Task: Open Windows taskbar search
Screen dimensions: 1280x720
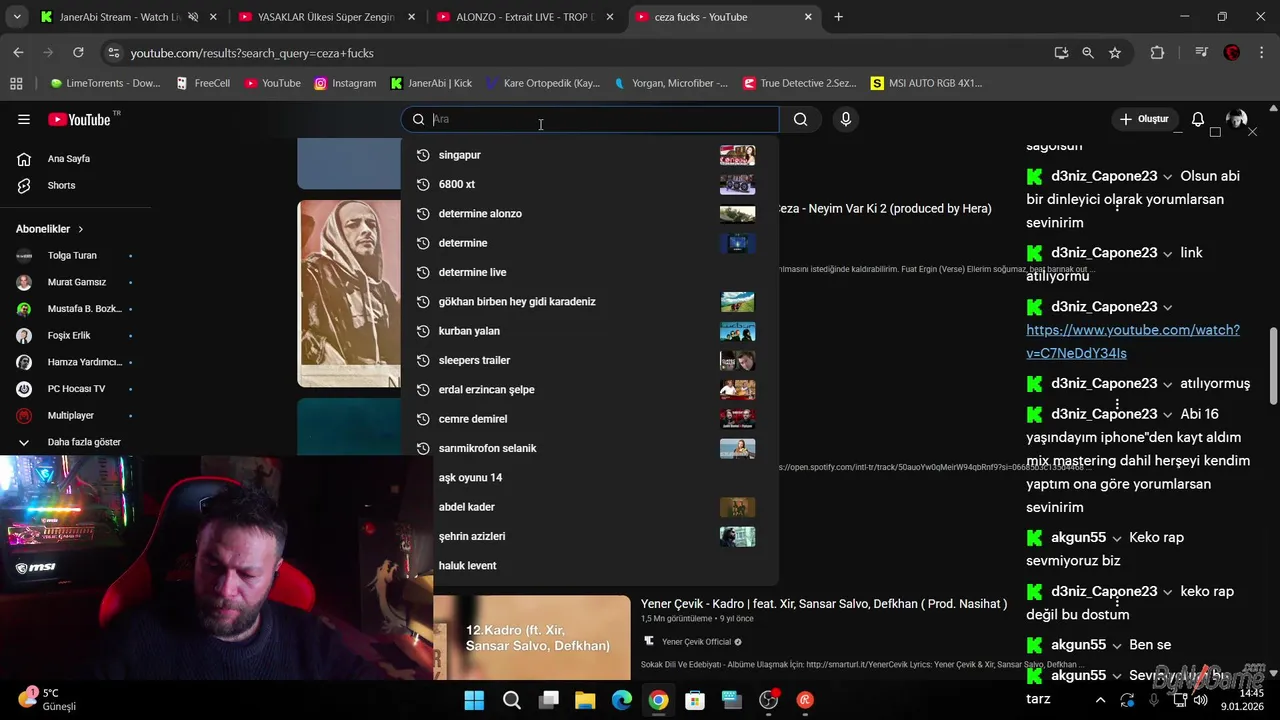Action: pos(511,700)
